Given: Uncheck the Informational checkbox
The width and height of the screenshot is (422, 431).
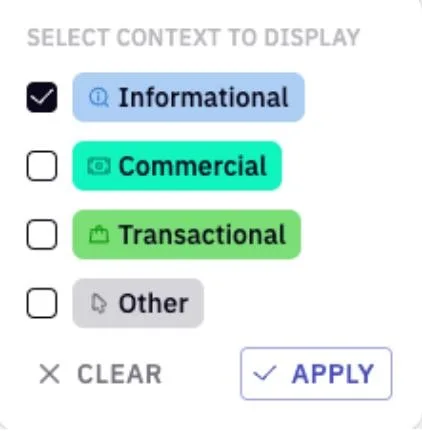Looking at the screenshot, I should 42,97.
